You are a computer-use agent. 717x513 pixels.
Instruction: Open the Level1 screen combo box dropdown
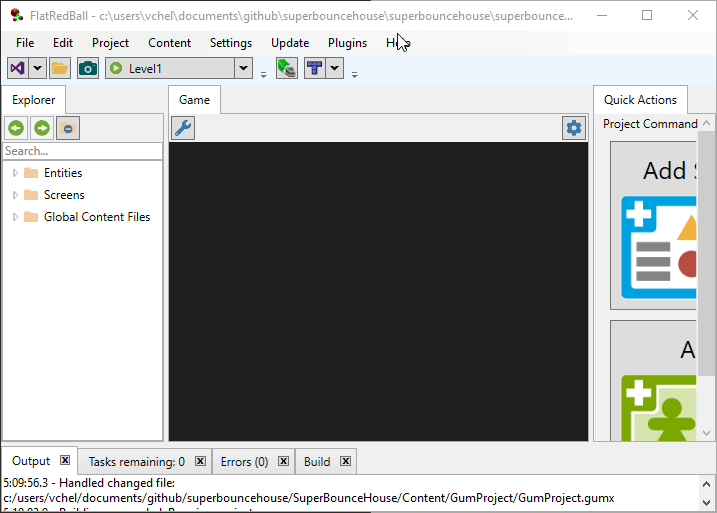(x=244, y=69)
